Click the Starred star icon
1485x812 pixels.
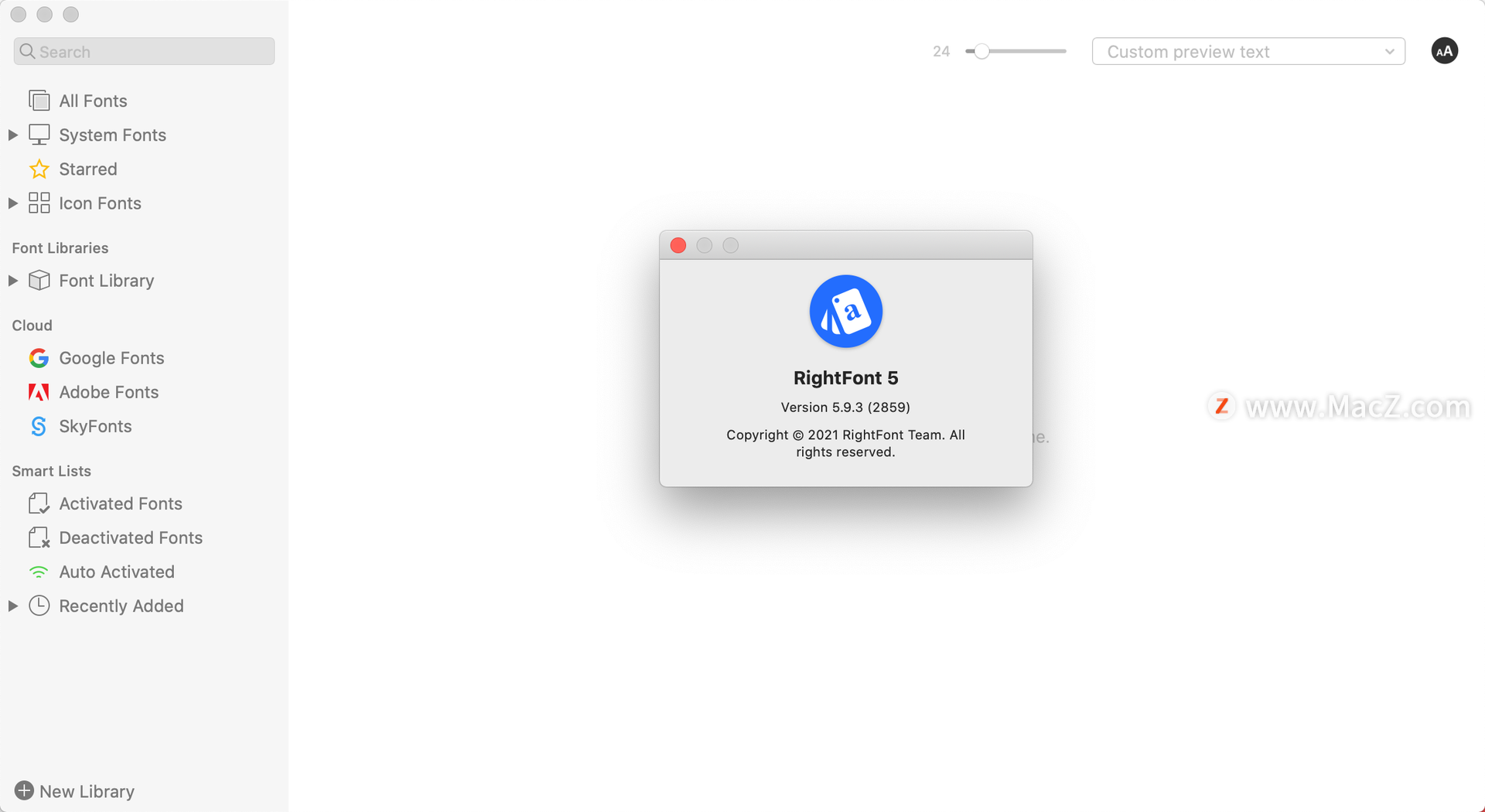tap(39, 169)
